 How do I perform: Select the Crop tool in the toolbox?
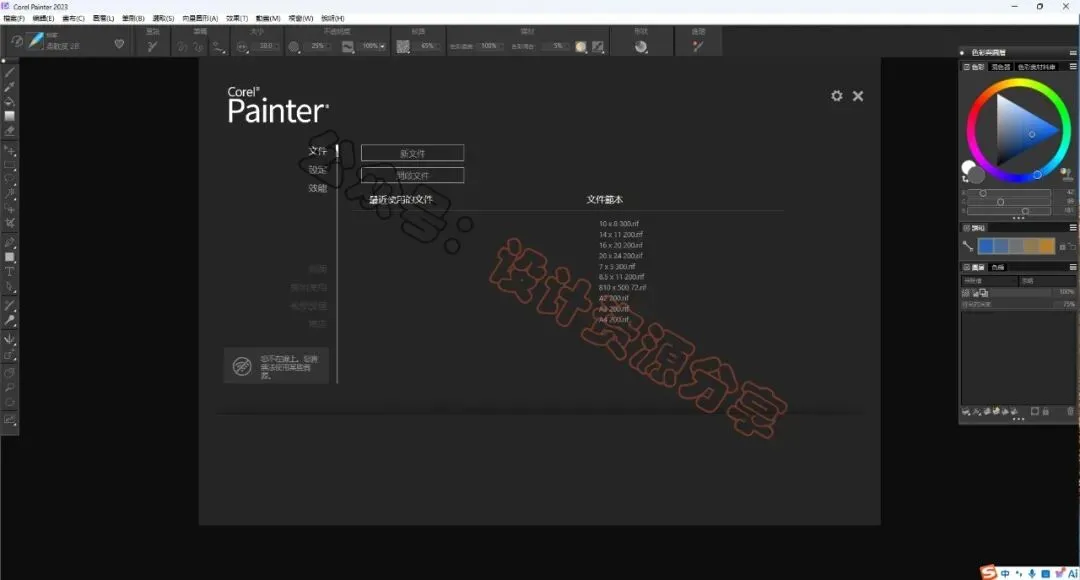click(x=10, y=223)
